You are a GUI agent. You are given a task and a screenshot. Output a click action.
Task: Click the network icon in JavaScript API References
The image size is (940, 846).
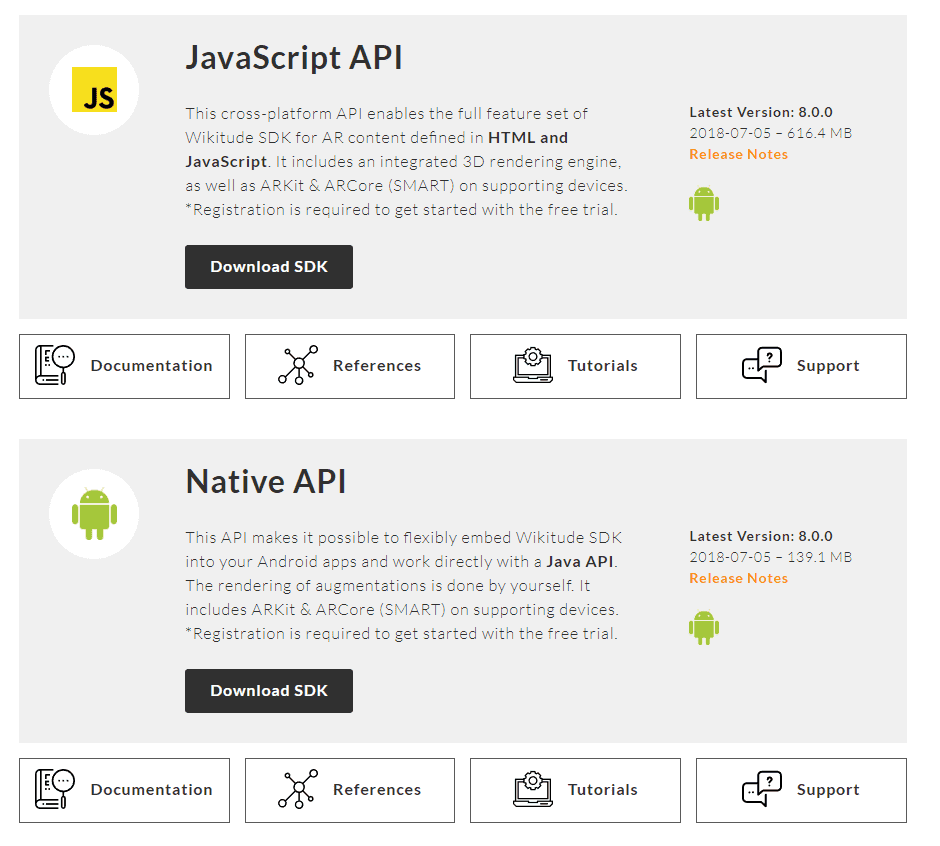pos(298,365)
